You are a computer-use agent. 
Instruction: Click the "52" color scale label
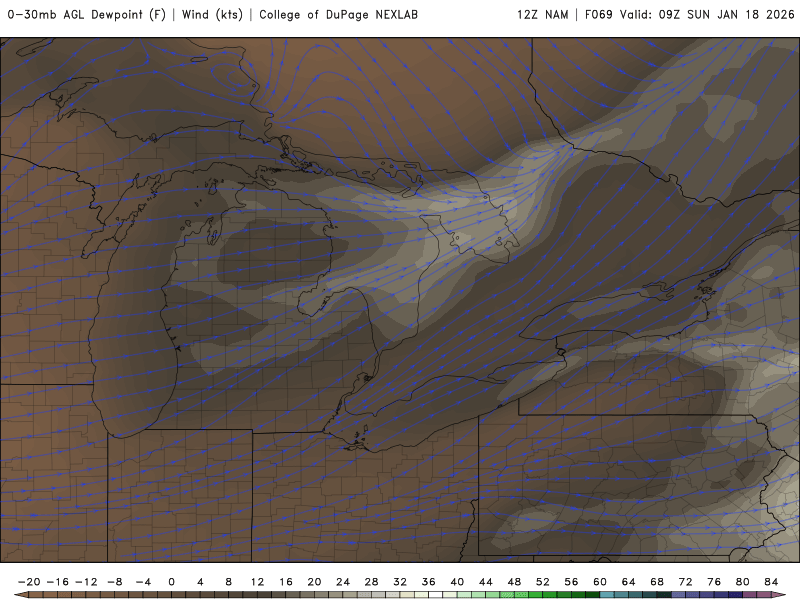543,582
